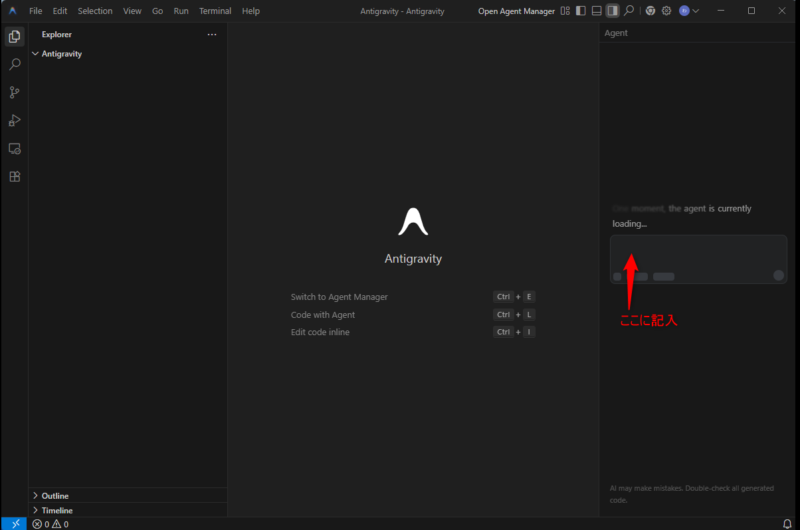Open the Source Control view
Viewport: 800px width, 530px height.
click(x=14, y=92)
